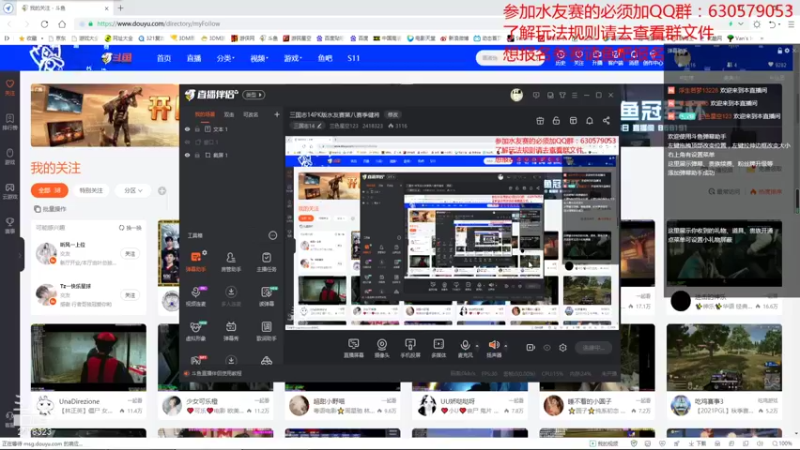This screenshot has height=450, width=800.
Task: Toggle the preview eye icon near settings gear
Action: 546,347
